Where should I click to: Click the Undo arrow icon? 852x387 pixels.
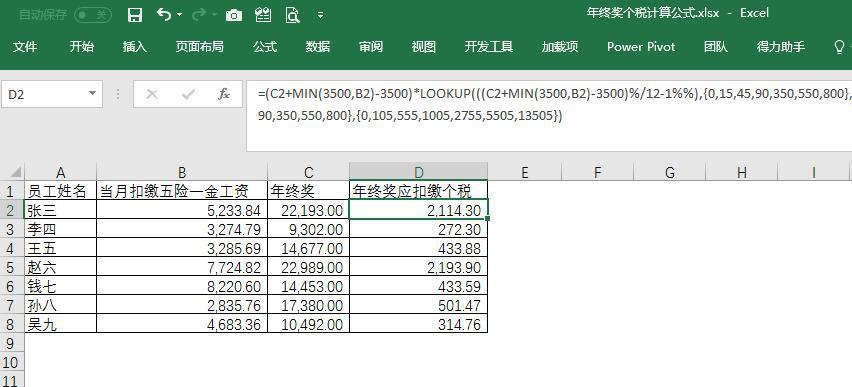pos(164,15)
